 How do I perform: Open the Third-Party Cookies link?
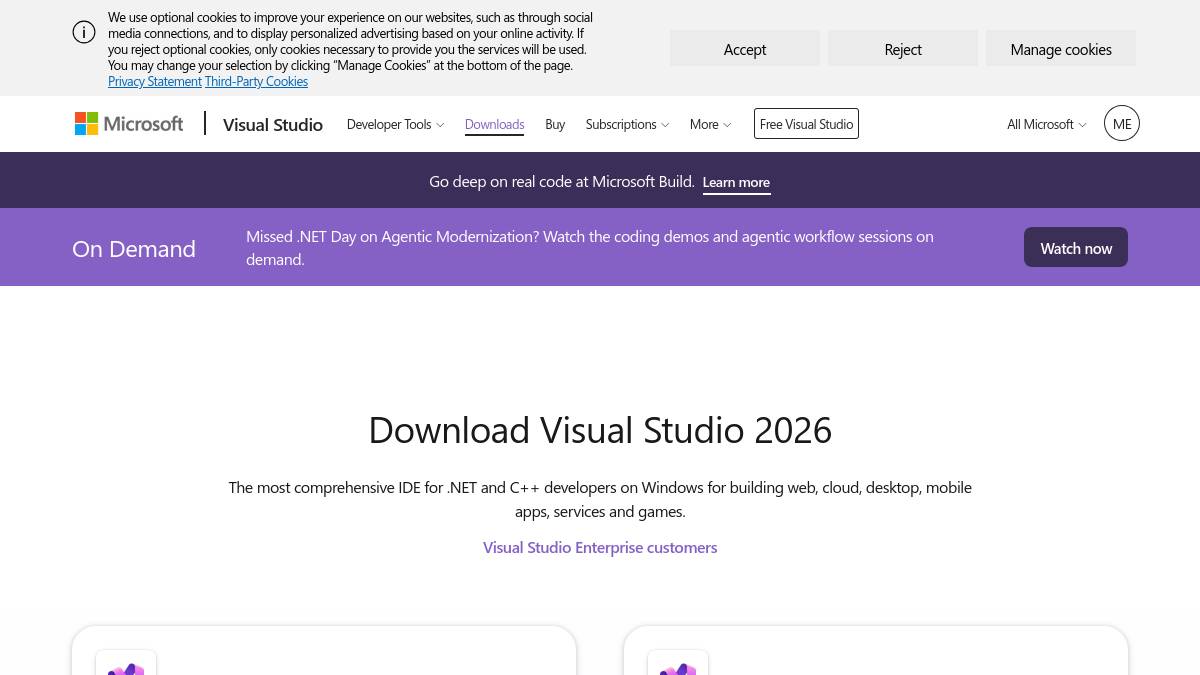[256, 81]
